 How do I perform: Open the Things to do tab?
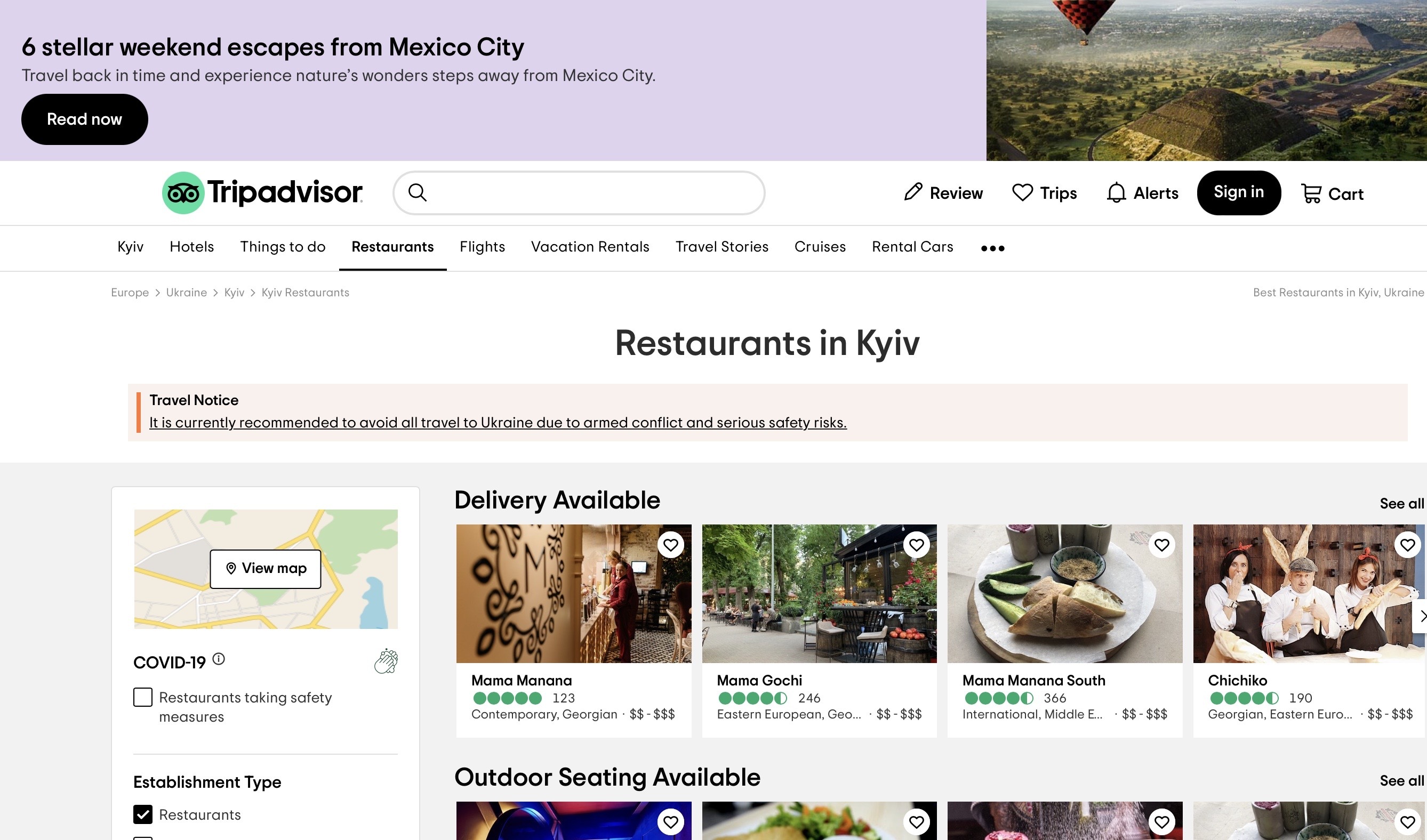283,247
